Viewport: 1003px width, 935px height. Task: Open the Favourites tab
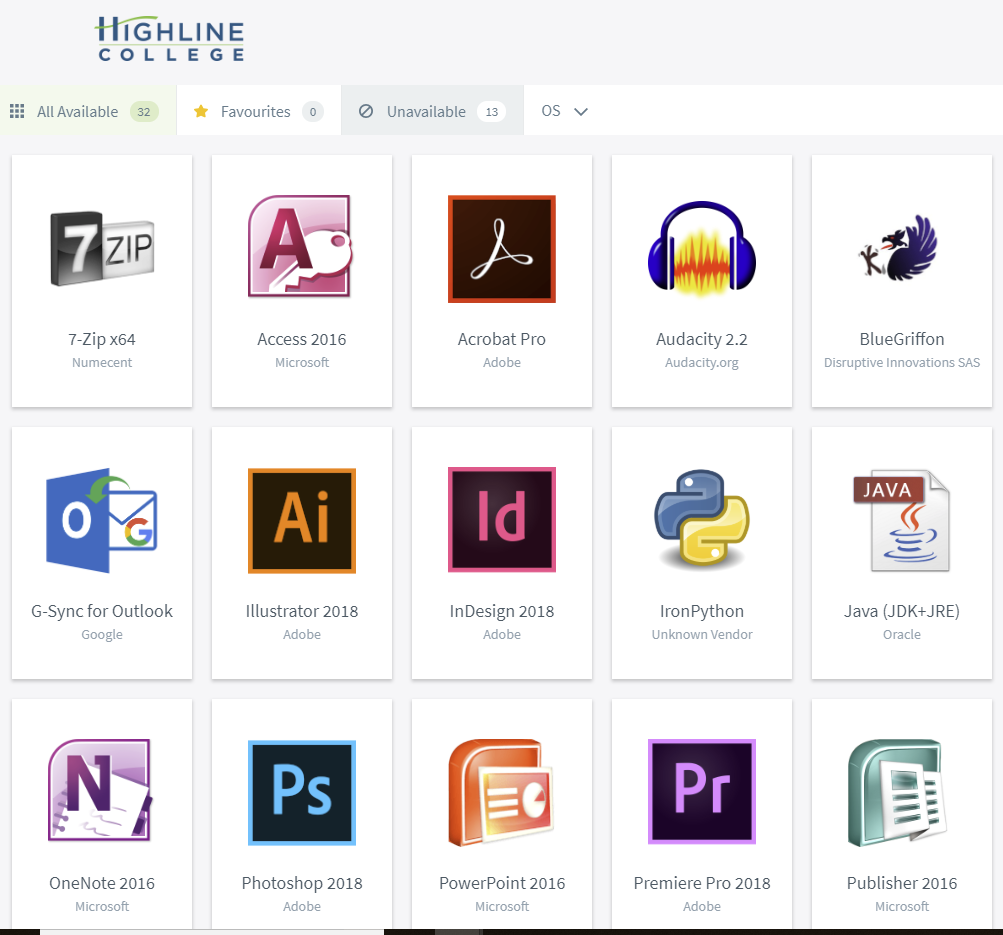(x=259, y=111)
